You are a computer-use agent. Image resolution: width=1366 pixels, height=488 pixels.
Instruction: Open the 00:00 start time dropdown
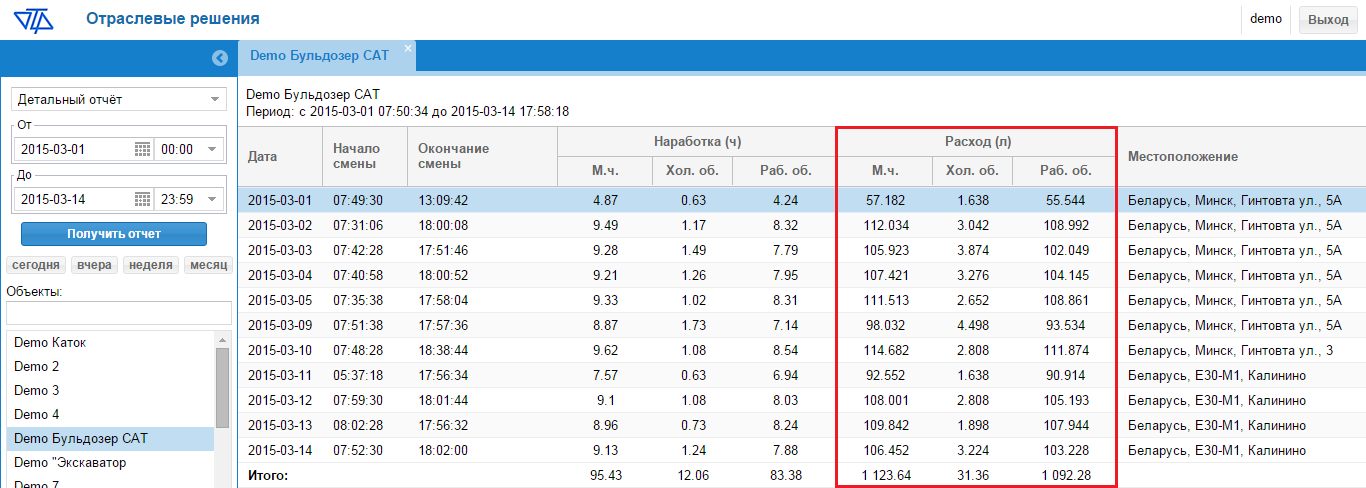pos(212,149)
